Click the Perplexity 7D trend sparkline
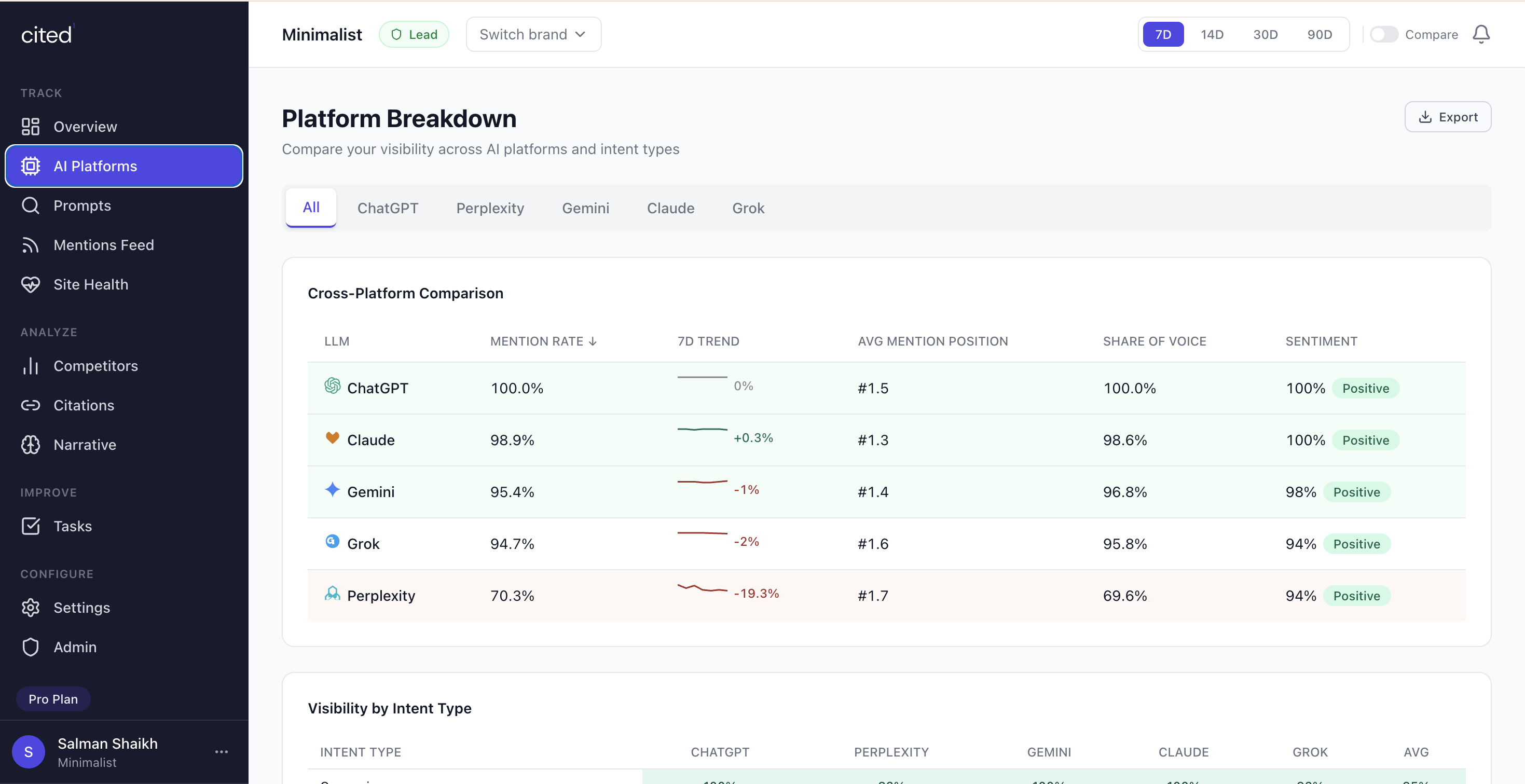The image size is (1525, 784). (x=702, y=588)
